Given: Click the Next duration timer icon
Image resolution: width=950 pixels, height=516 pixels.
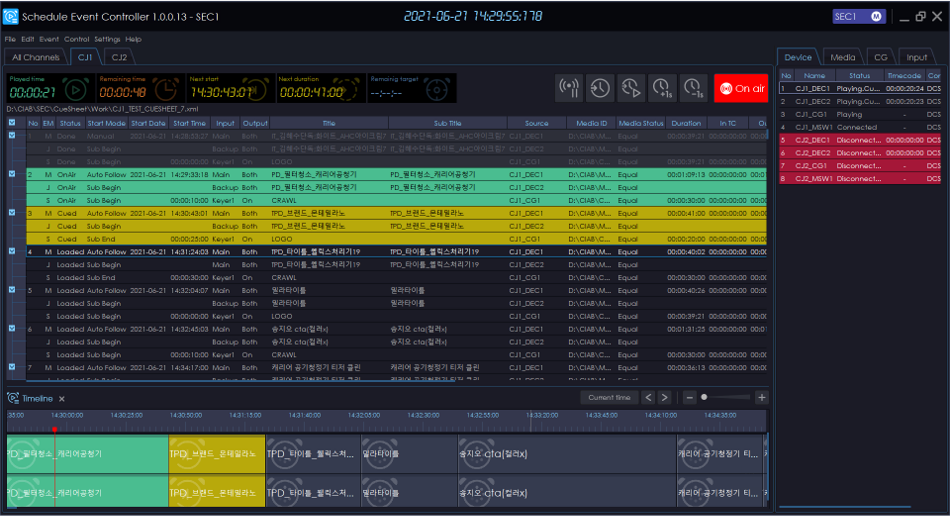Looking at the screenshot, I should 347,90.
